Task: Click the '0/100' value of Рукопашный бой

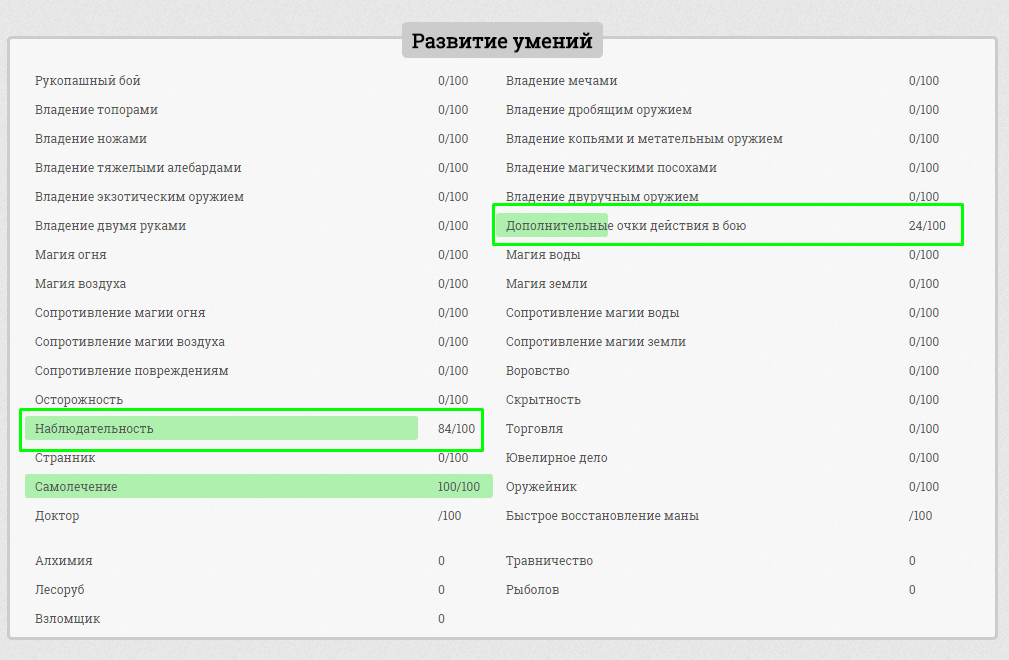Action: pos(453,80)
